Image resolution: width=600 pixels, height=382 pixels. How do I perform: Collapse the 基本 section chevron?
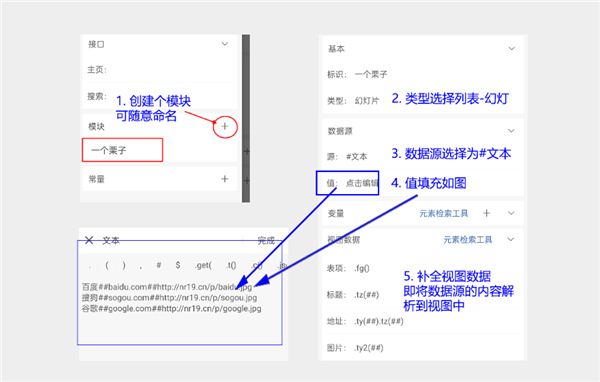click(511, 49)
